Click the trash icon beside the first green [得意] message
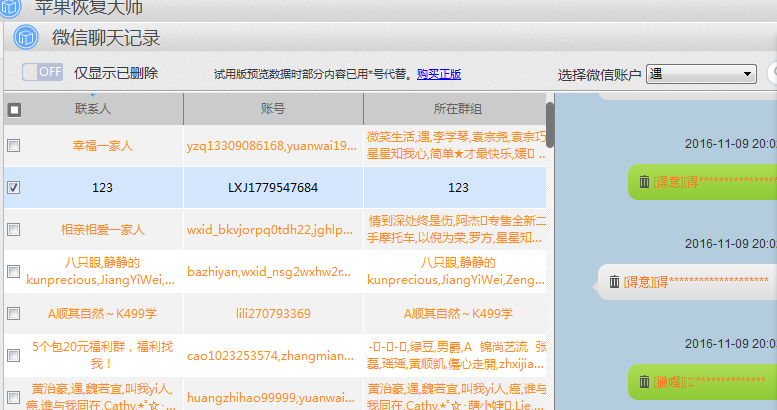The height and width of the screenshot is (410, 777). pos(644,181)
